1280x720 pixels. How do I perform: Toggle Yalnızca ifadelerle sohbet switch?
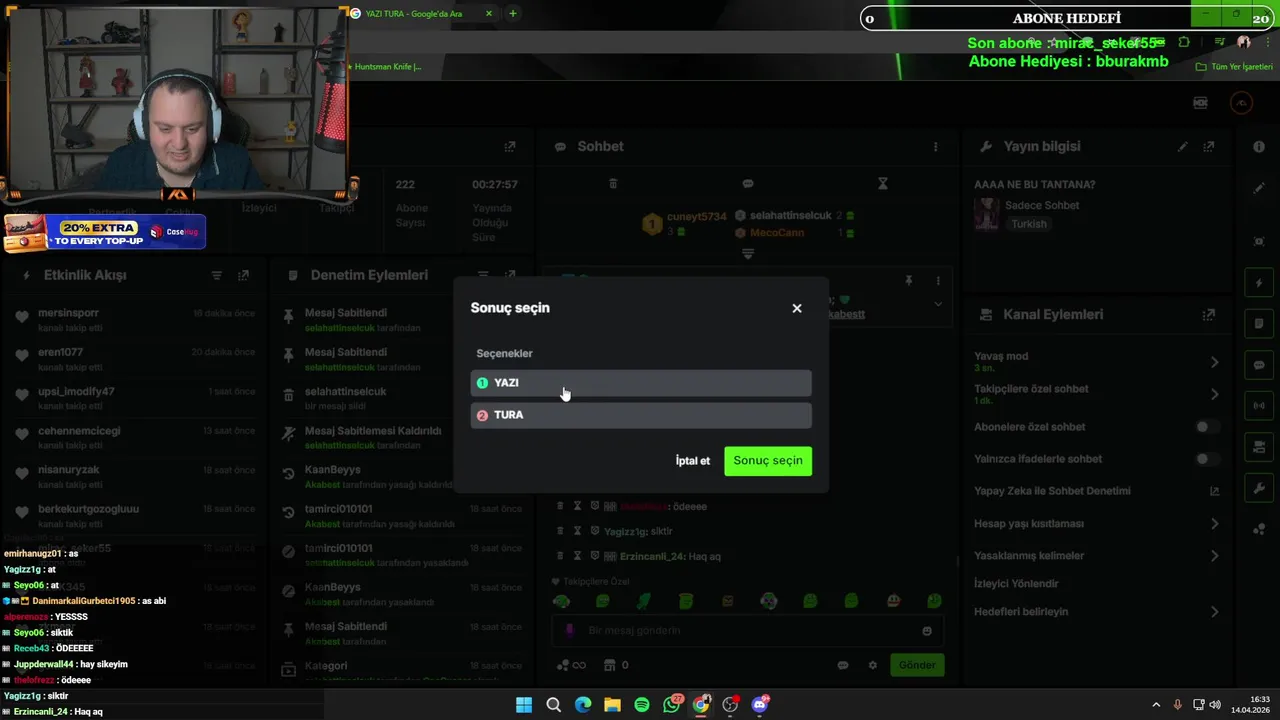point(1208,459)
